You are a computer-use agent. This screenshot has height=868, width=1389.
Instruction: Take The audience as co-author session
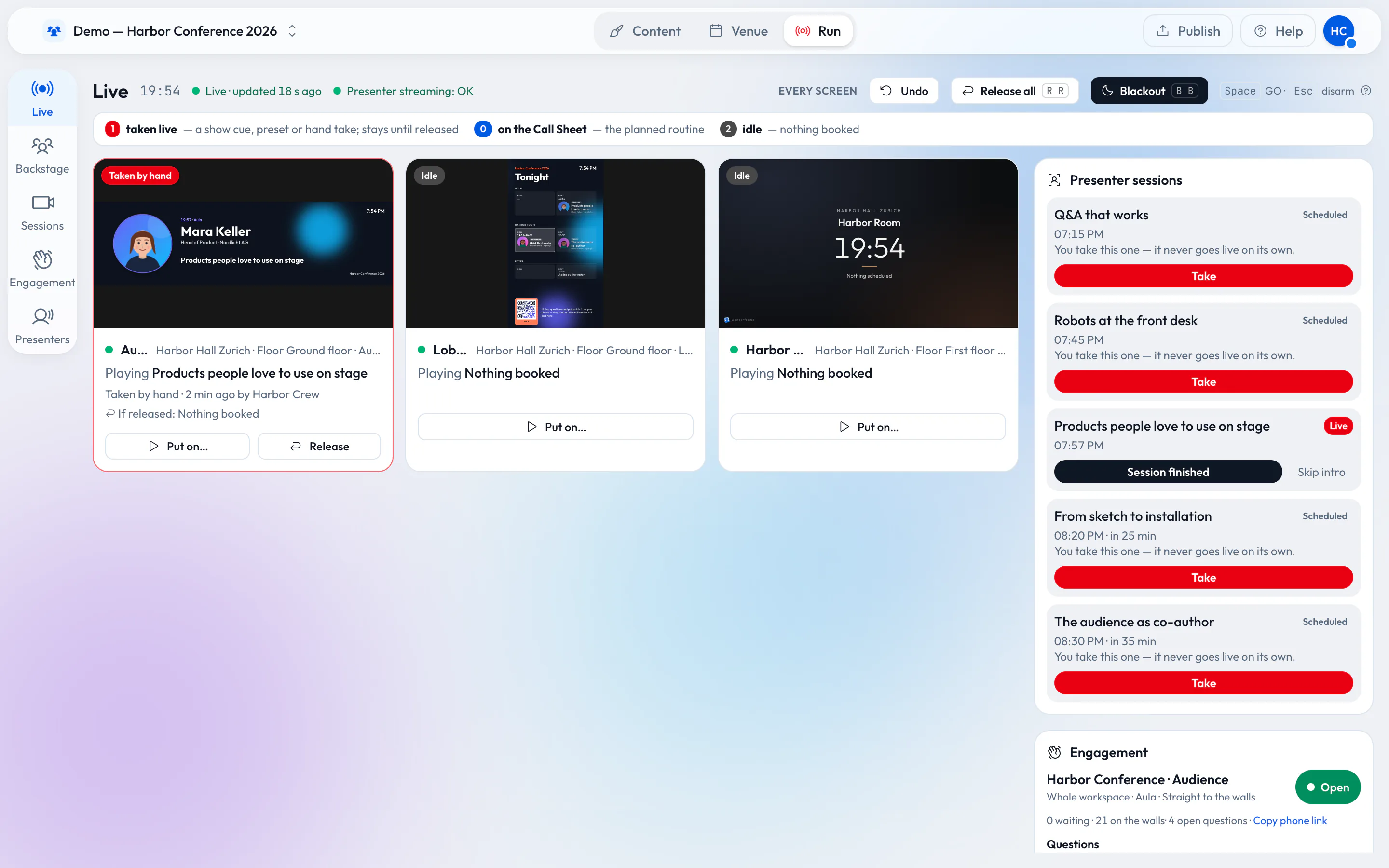tap(1203, 683)
